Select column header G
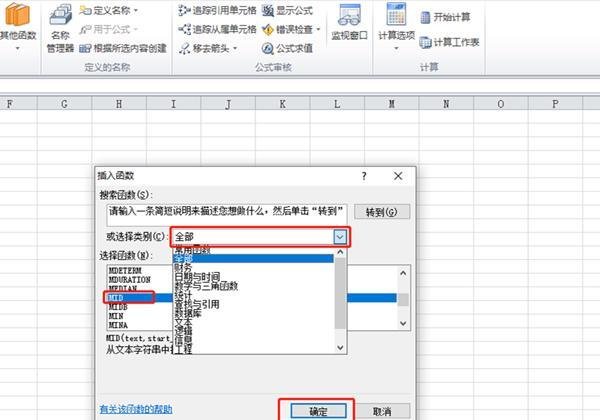Screen dimensions: 600x420 coord(64,104)
